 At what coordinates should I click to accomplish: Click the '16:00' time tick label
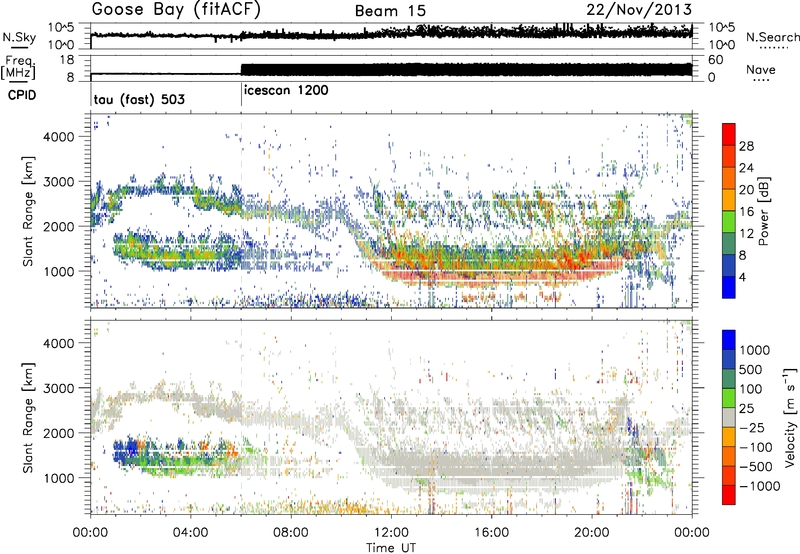pos(491,533)
